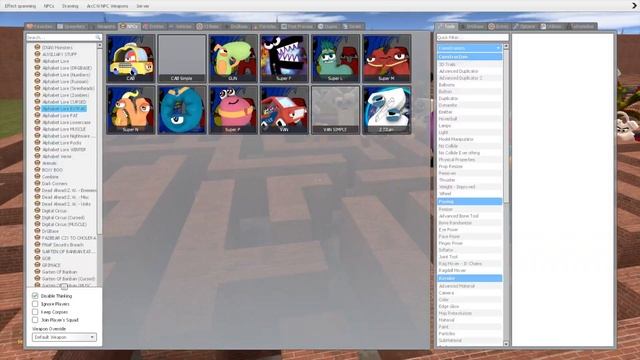Click the icon beside BOXY BOO category
The width and height of the screenshot is (640, 360).
38,170
